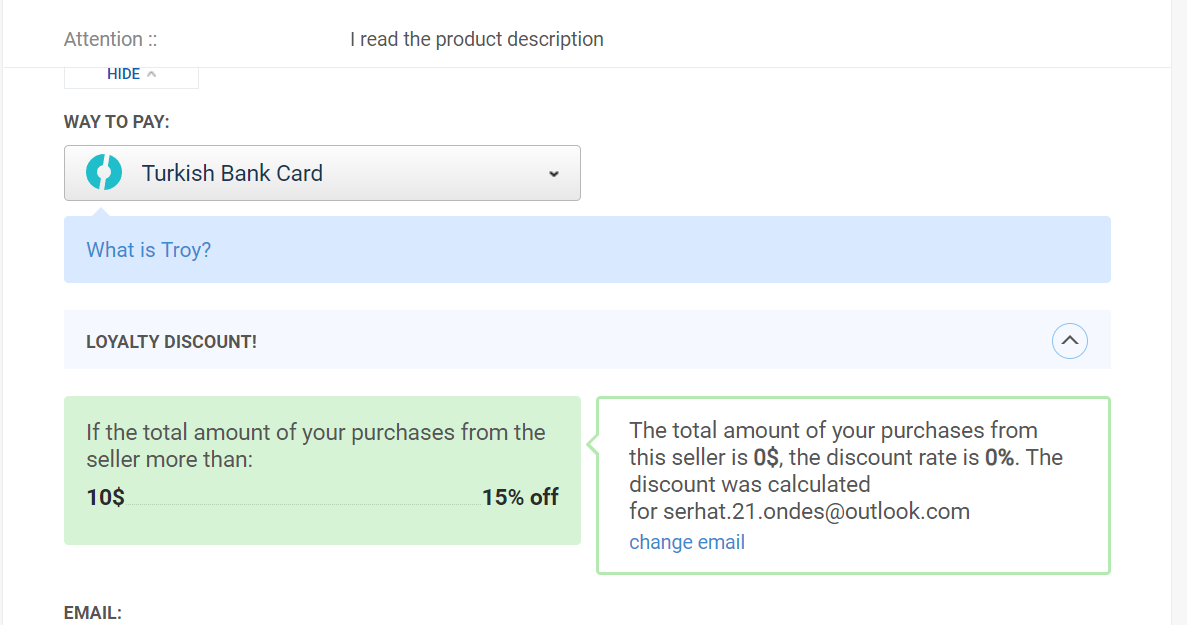1187x625 pixels.
Task: Click the 'change email' link
Action: pos(686,542)
